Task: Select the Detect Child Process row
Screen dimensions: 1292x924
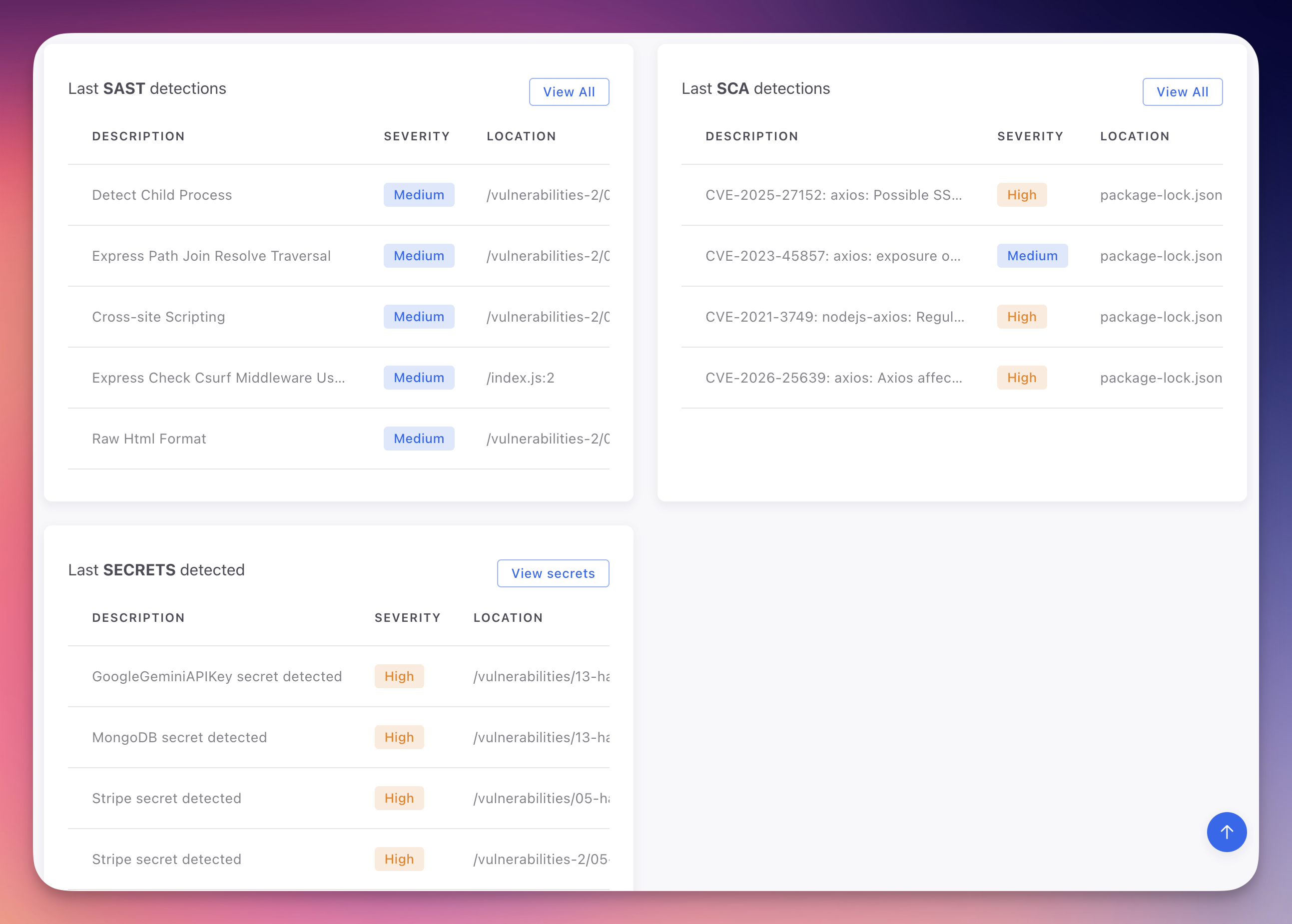Action: 162,195
